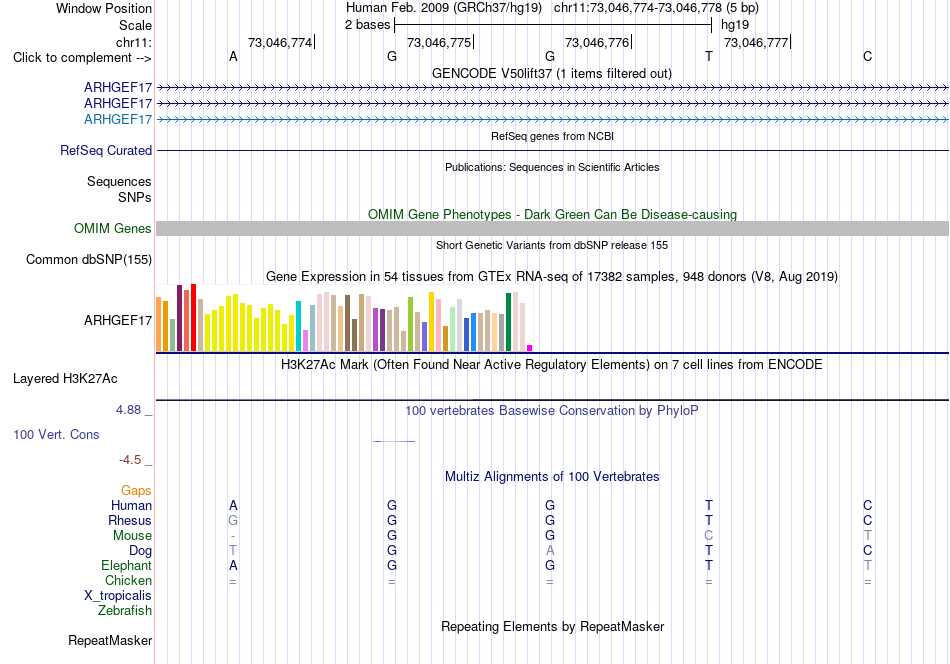Click the small magenta last GTEx bar

click(x=530, y=348)
